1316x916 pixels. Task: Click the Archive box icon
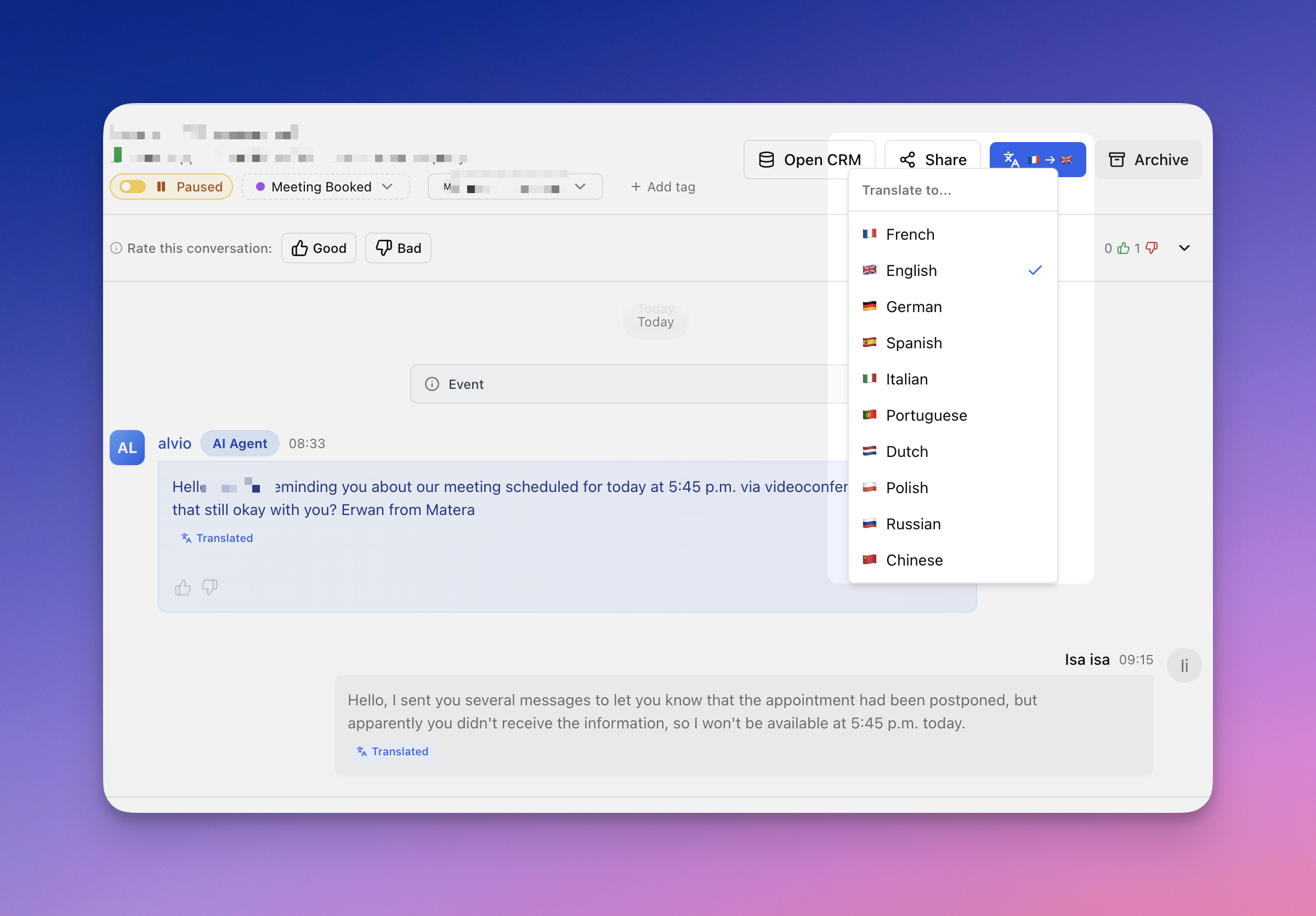click(1116, 160)
